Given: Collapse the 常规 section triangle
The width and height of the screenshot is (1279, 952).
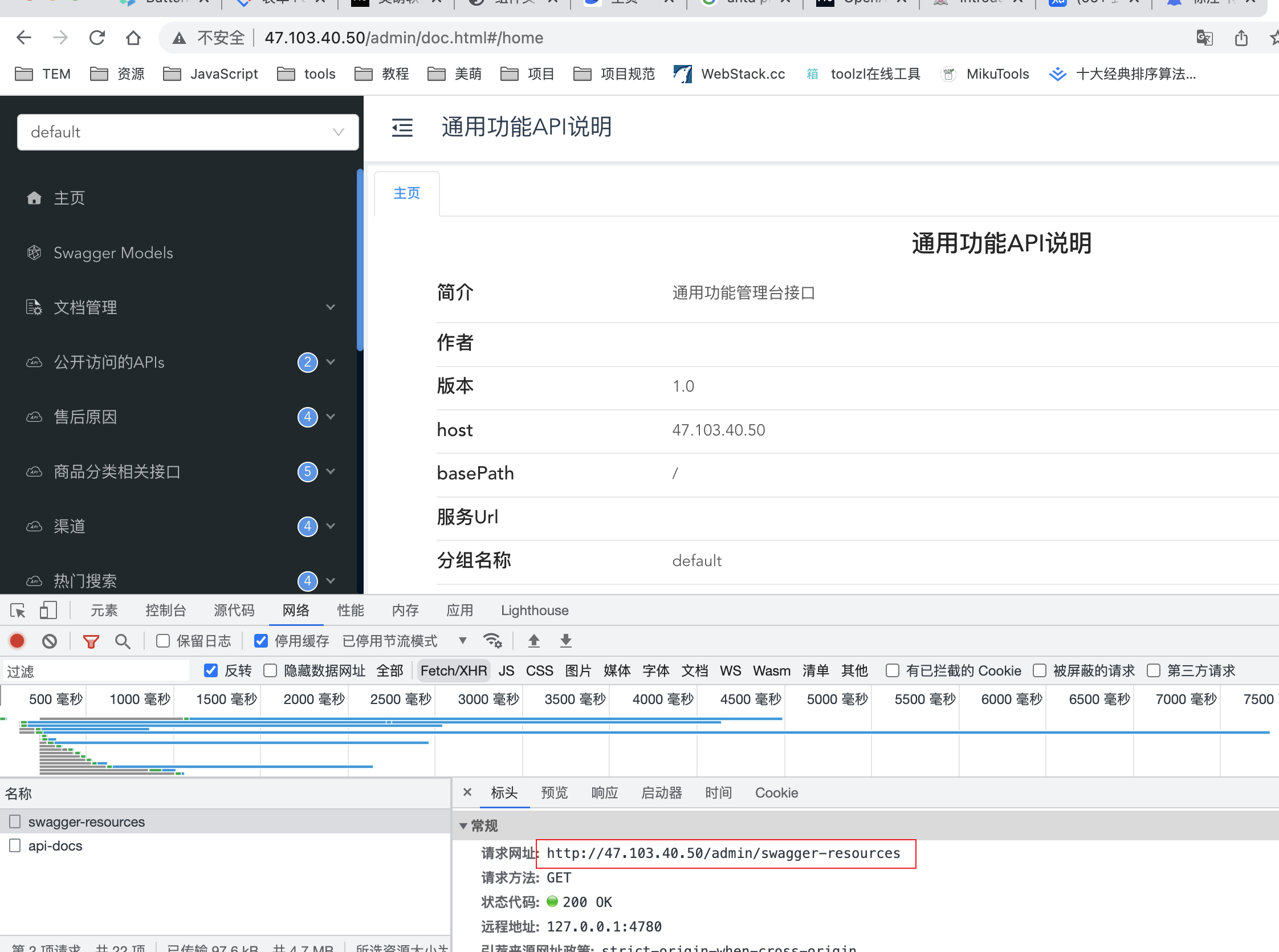Looking at the screenshot, I should [463, 826].
